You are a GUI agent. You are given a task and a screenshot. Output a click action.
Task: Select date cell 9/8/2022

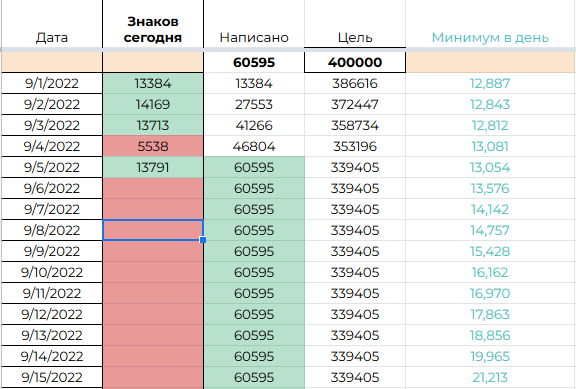pyautogui.click(x=52, y=230)
